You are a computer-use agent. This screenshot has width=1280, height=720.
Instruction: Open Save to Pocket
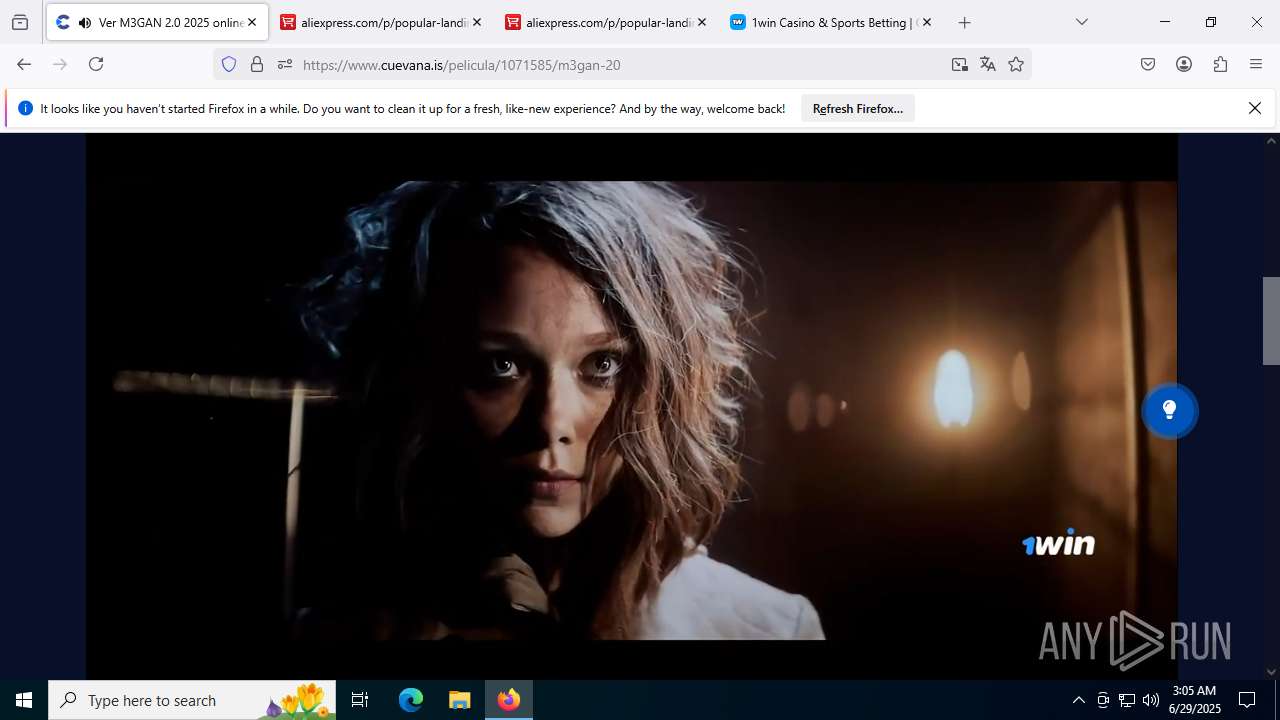click(x=1148, y=64)
